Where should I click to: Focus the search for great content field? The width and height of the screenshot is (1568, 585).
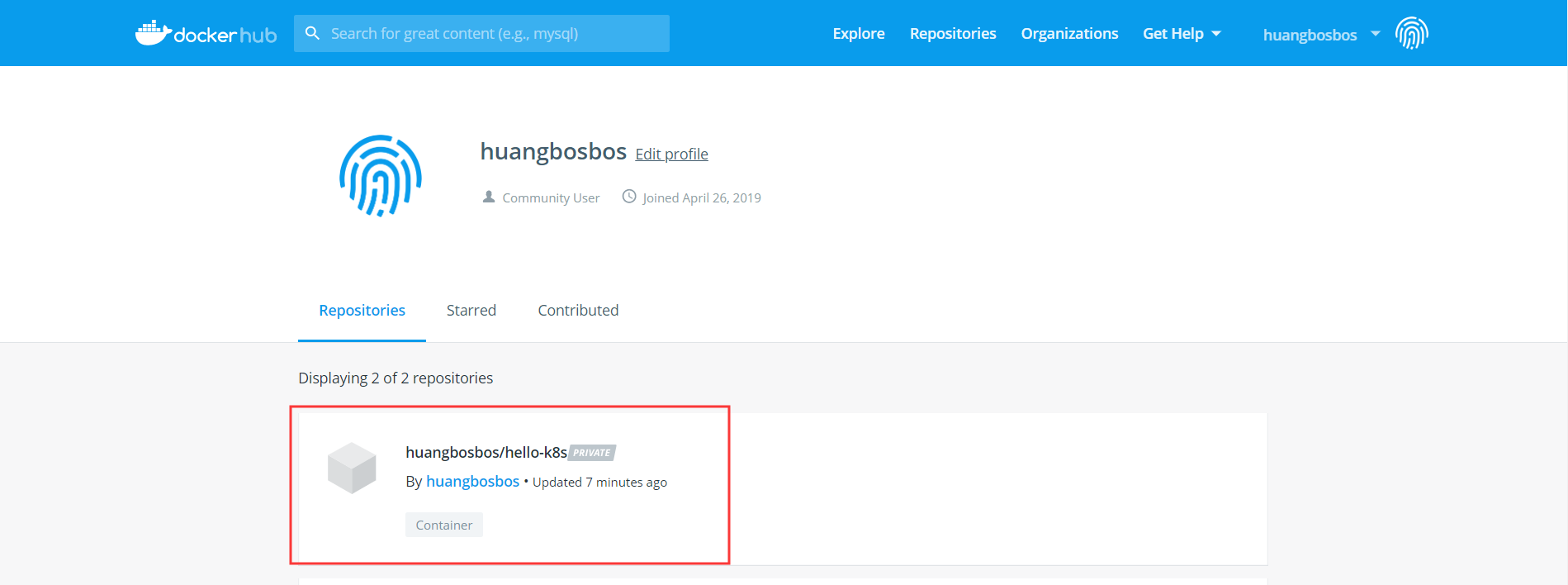tap(481, 33)
